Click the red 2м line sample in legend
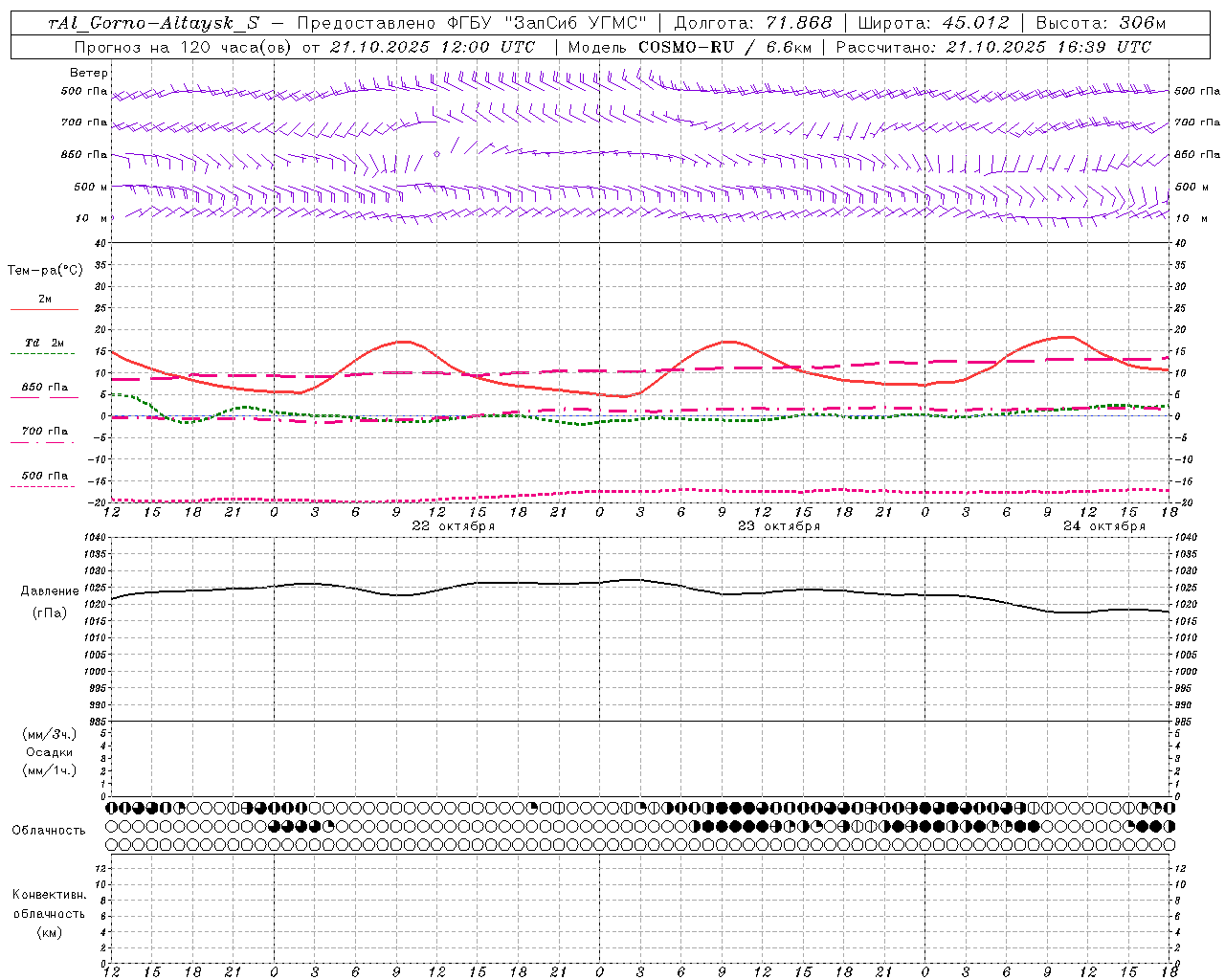This screenshot has height=980, width=1225. [45, 310]
